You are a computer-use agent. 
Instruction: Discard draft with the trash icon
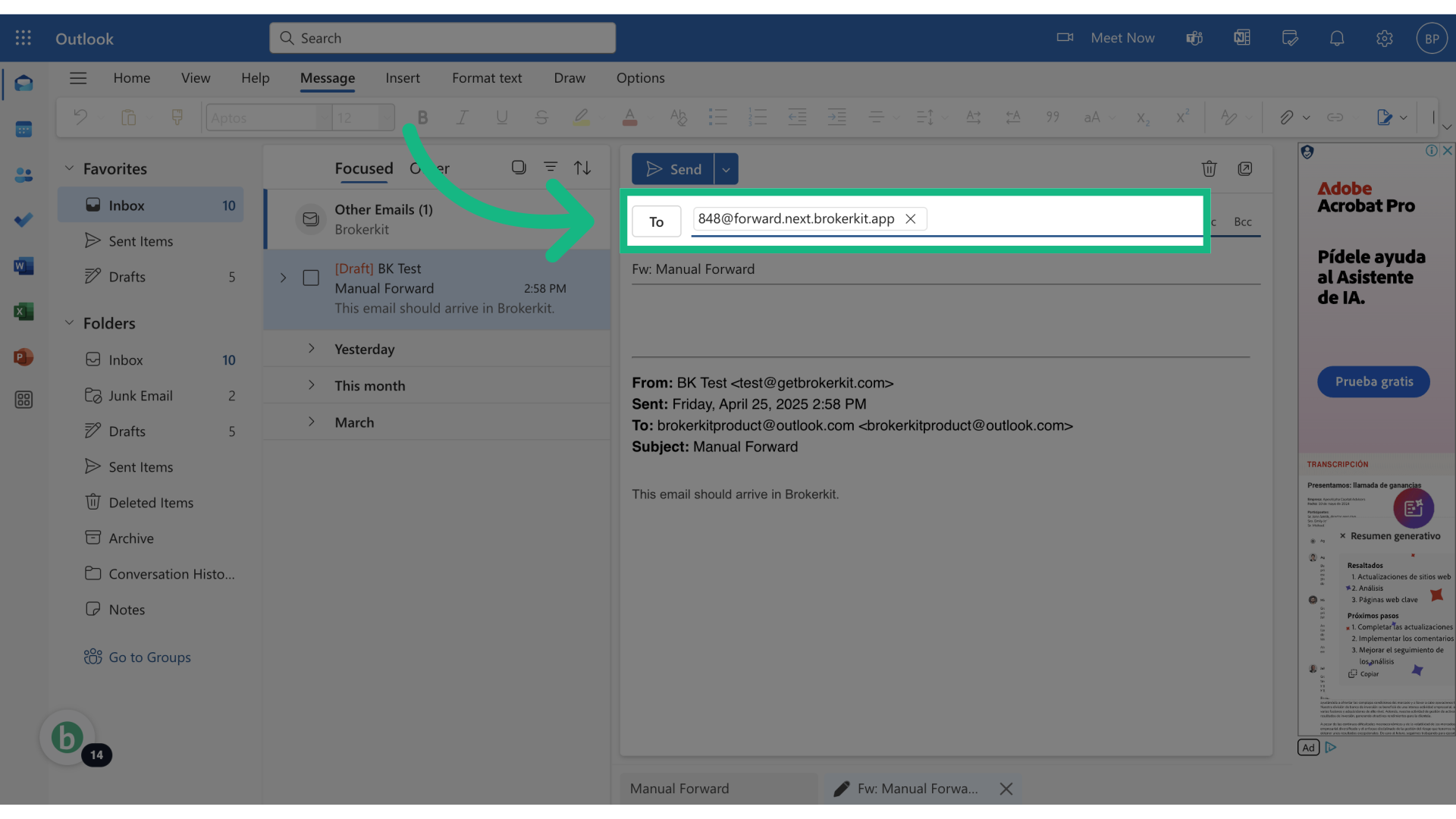tap(1209, 168)
